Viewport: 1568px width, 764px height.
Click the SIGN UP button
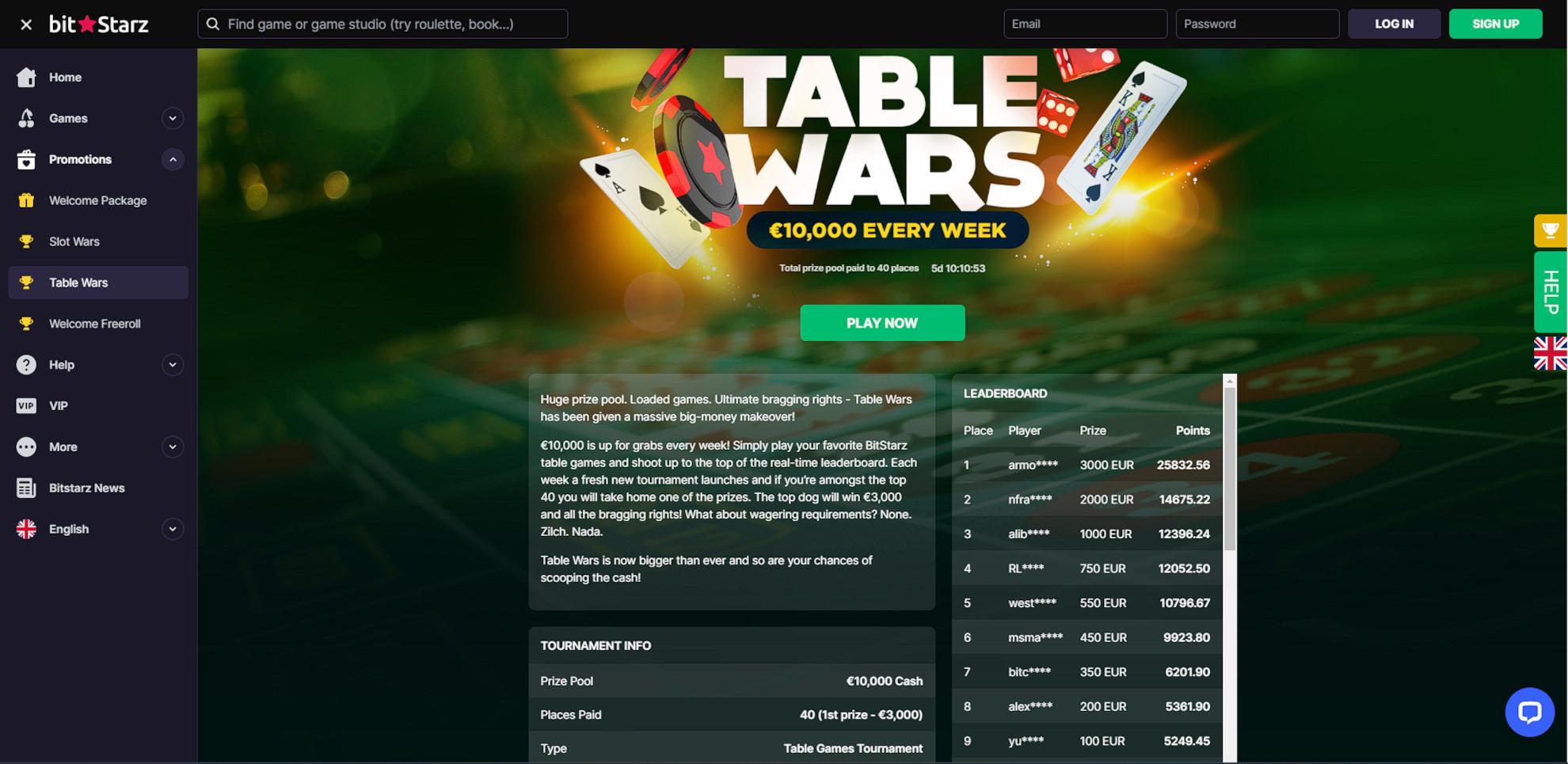pos(1495,24)
